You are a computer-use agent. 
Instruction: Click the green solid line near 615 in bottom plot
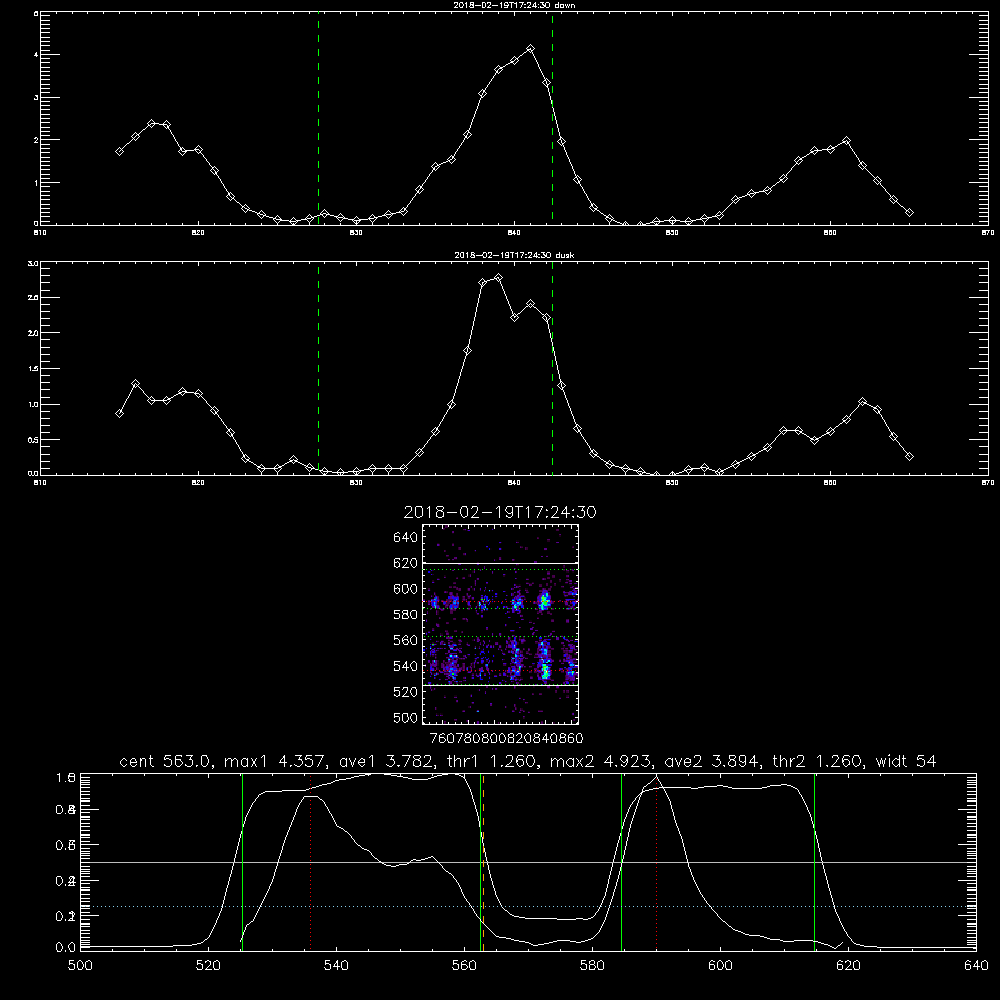(x=814, y=862)
